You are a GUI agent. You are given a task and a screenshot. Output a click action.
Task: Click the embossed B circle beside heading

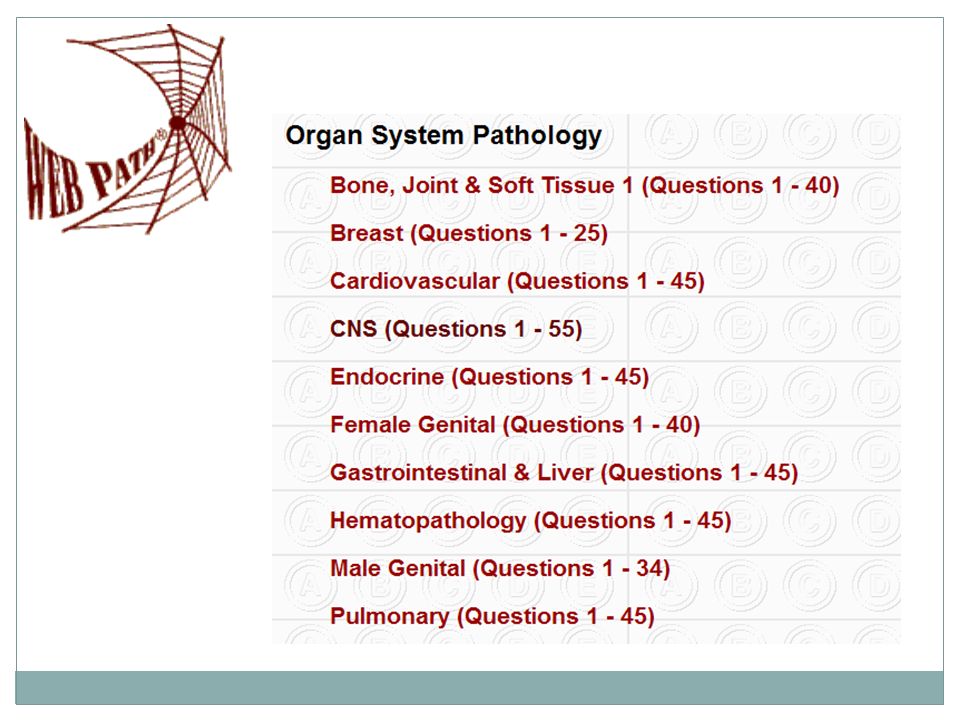coord(740,135)
